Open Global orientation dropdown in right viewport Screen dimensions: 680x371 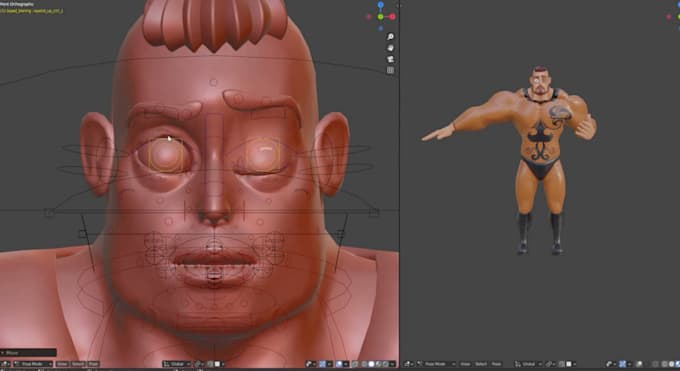tap(528, 364)
